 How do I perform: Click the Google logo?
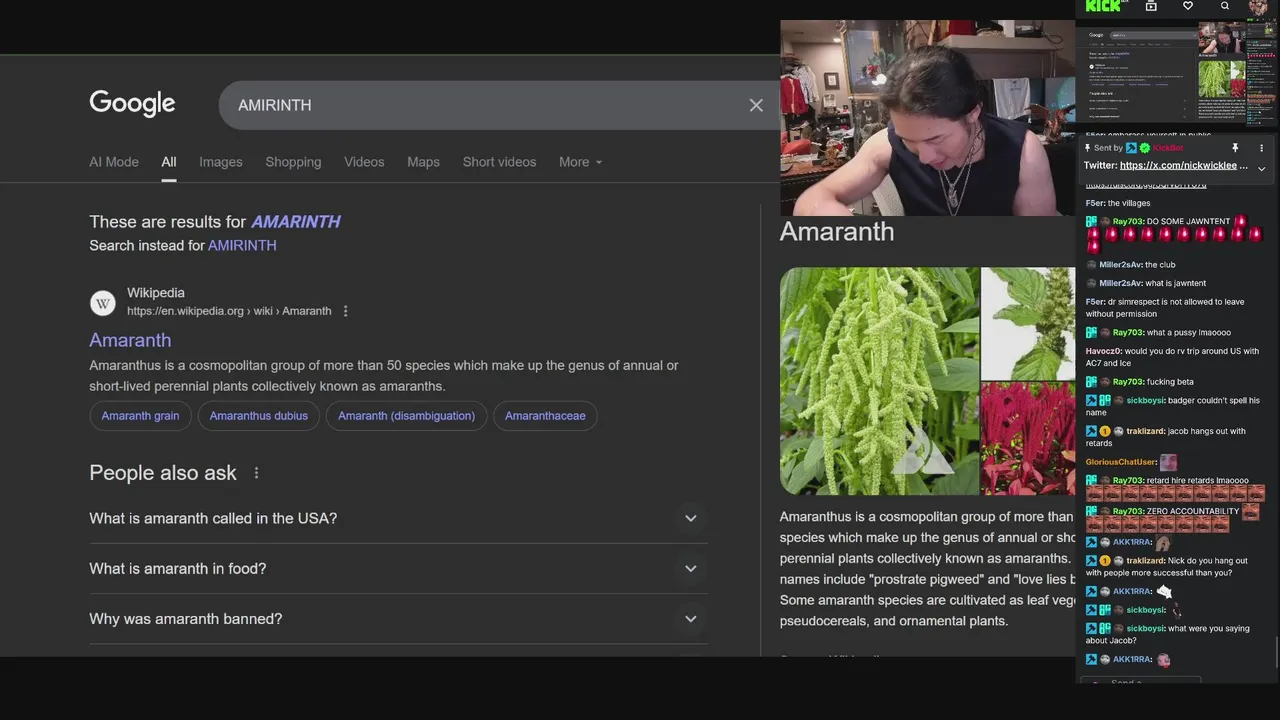pyautogui.click(x=132, y=104)
